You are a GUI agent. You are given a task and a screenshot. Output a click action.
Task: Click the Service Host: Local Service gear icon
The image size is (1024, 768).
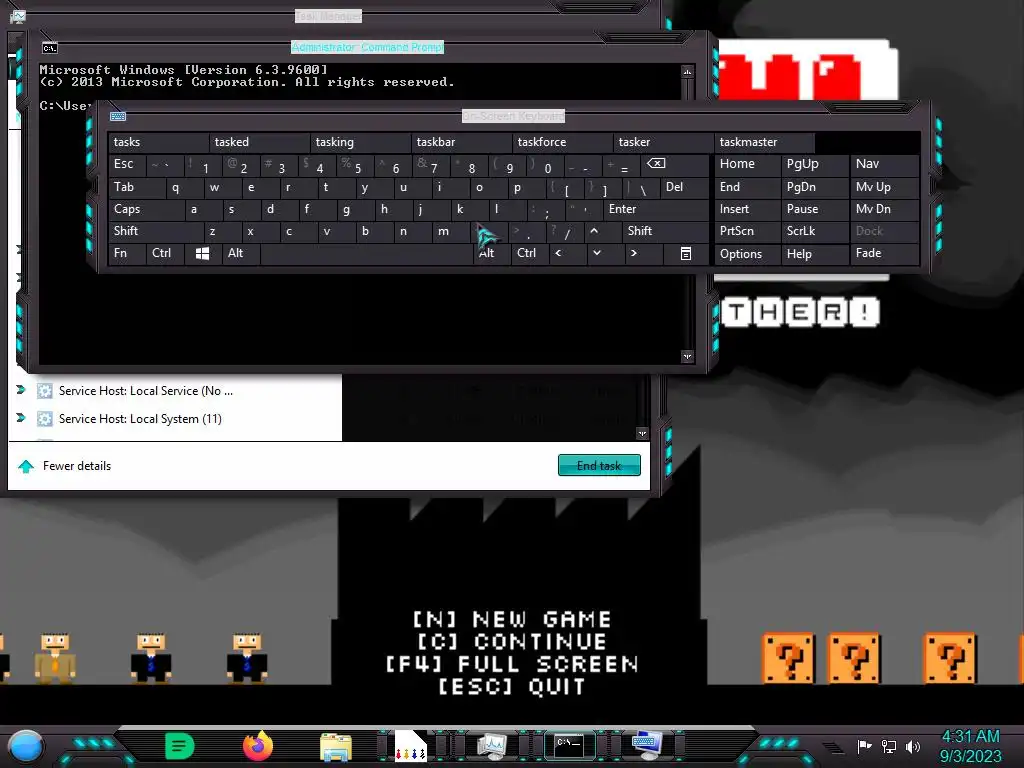[44, 391]
